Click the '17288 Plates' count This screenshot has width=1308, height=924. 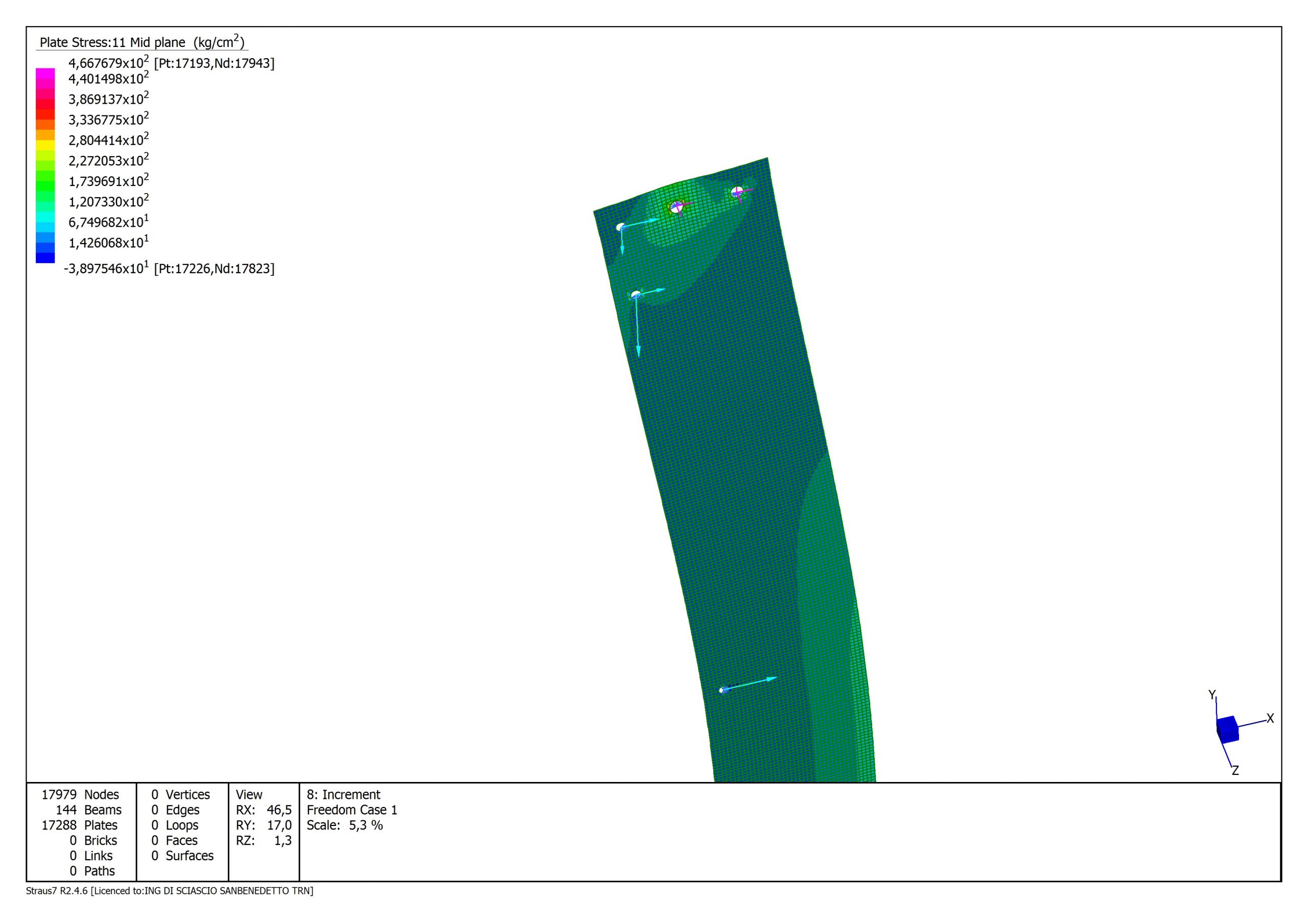point(80,825)
